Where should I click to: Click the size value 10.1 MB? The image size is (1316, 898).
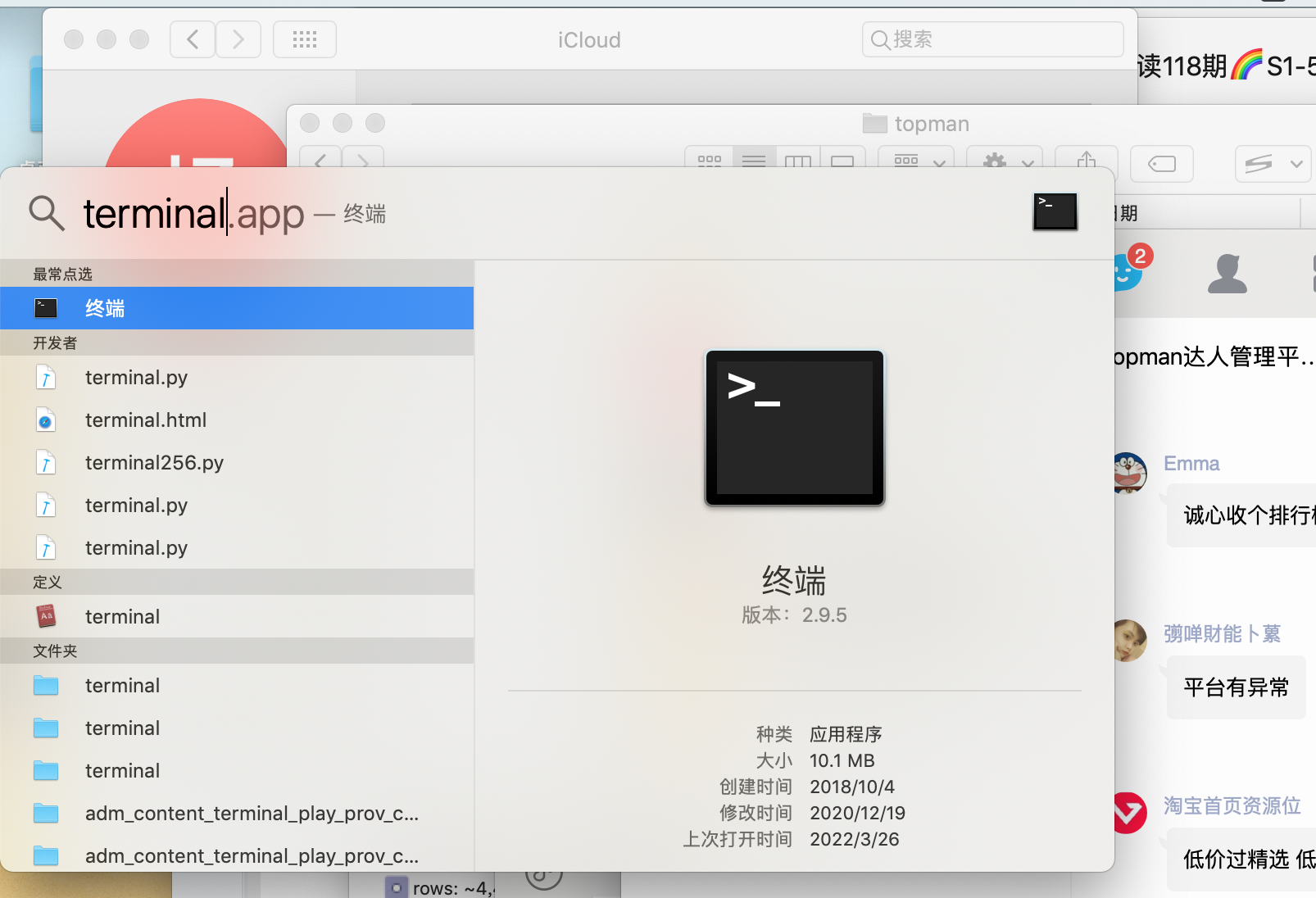pyautogui.click(x=842, y=760)
